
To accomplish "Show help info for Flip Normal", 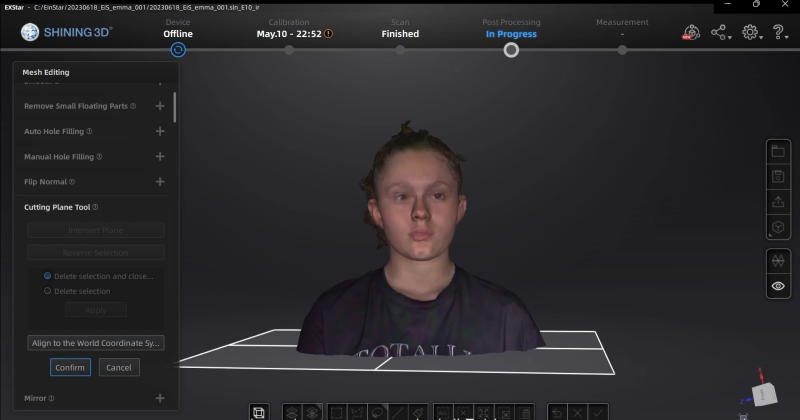I will [x=72, y=182].
